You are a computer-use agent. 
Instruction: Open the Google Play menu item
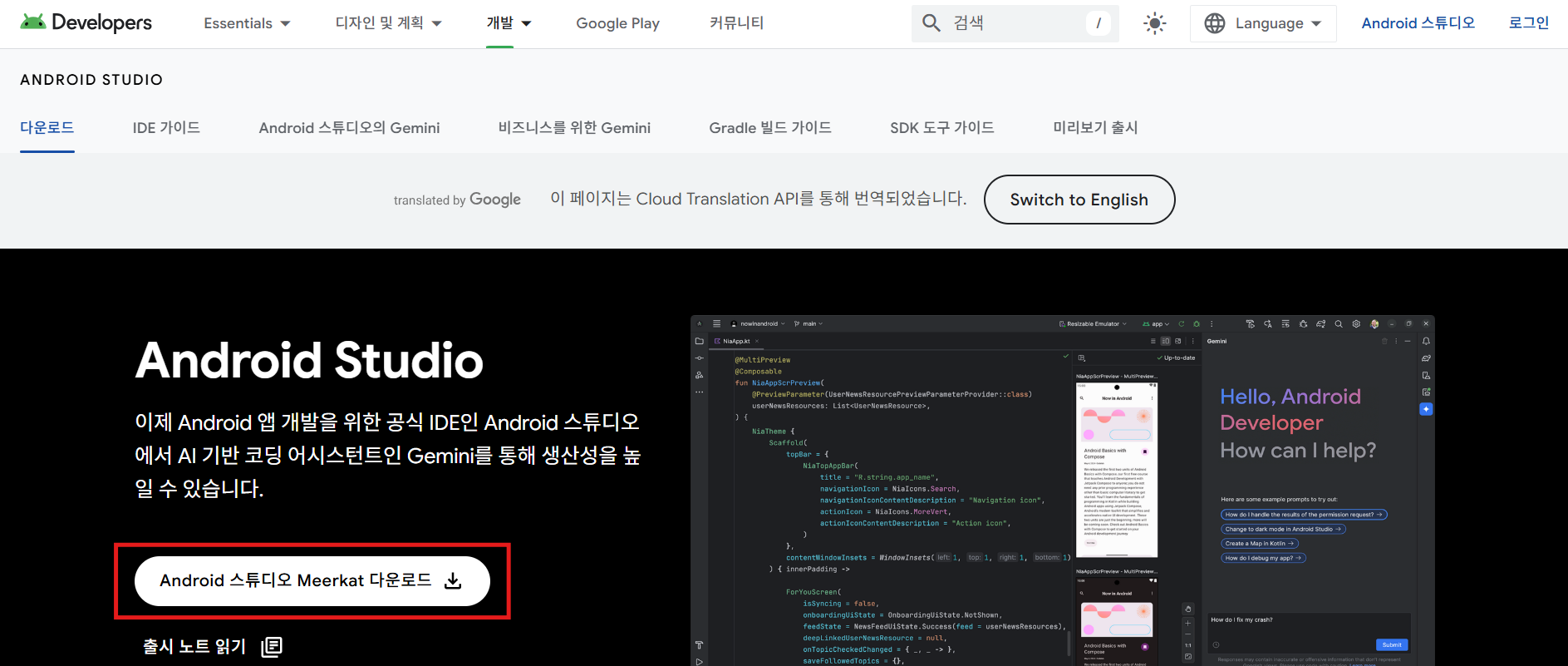617,23
